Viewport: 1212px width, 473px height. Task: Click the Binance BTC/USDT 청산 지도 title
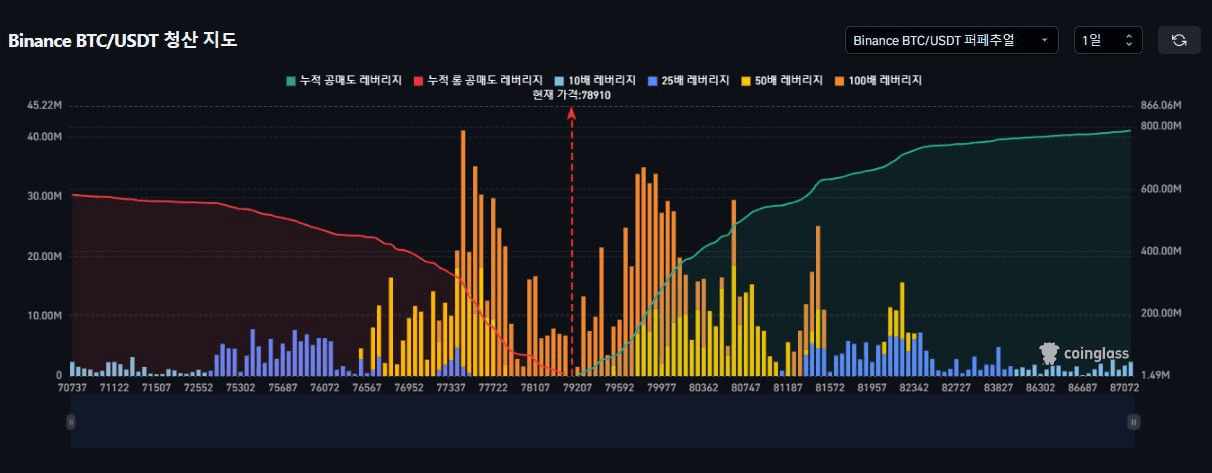click(123, 41)
